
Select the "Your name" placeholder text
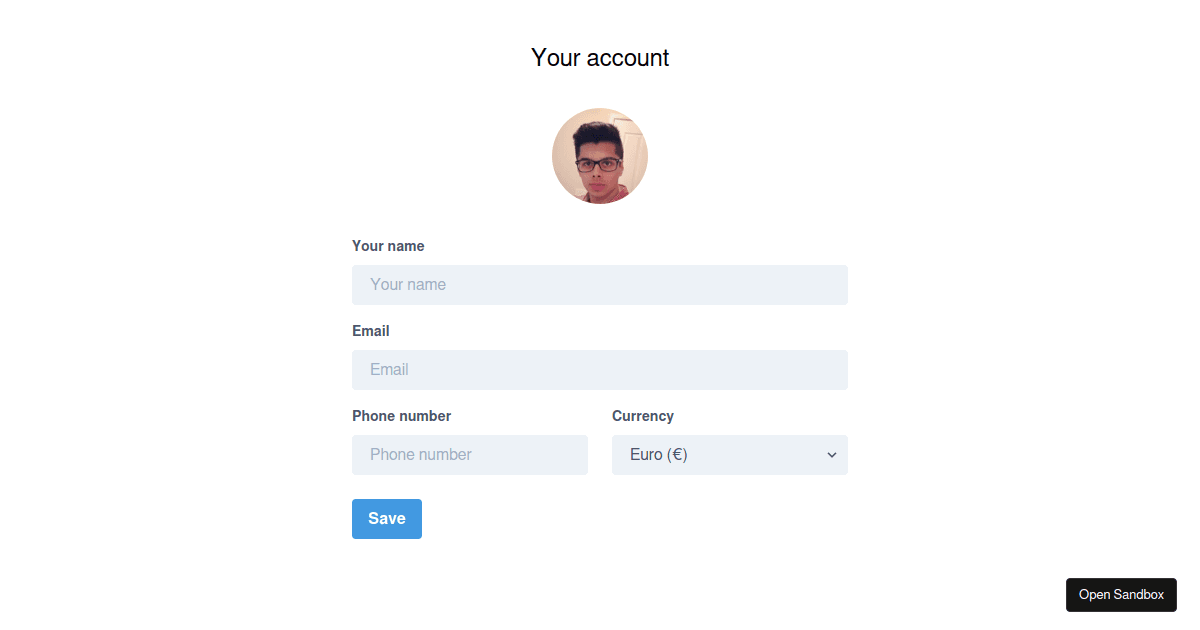tap(408, 285)
